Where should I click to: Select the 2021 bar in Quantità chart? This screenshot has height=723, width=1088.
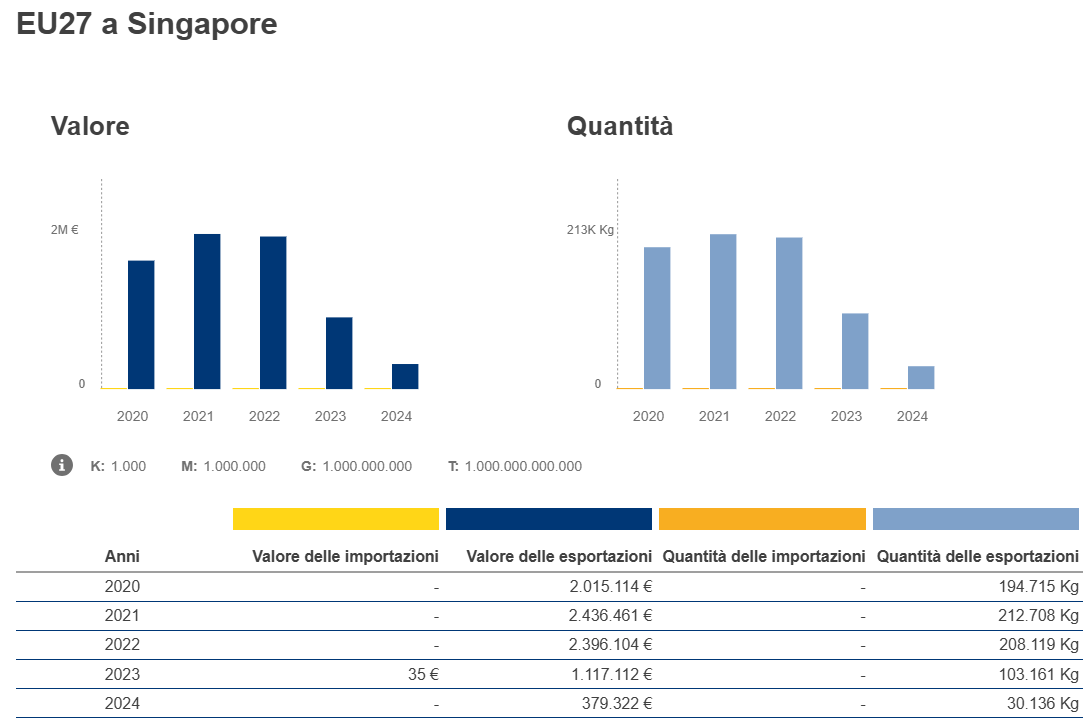point(723,311)
